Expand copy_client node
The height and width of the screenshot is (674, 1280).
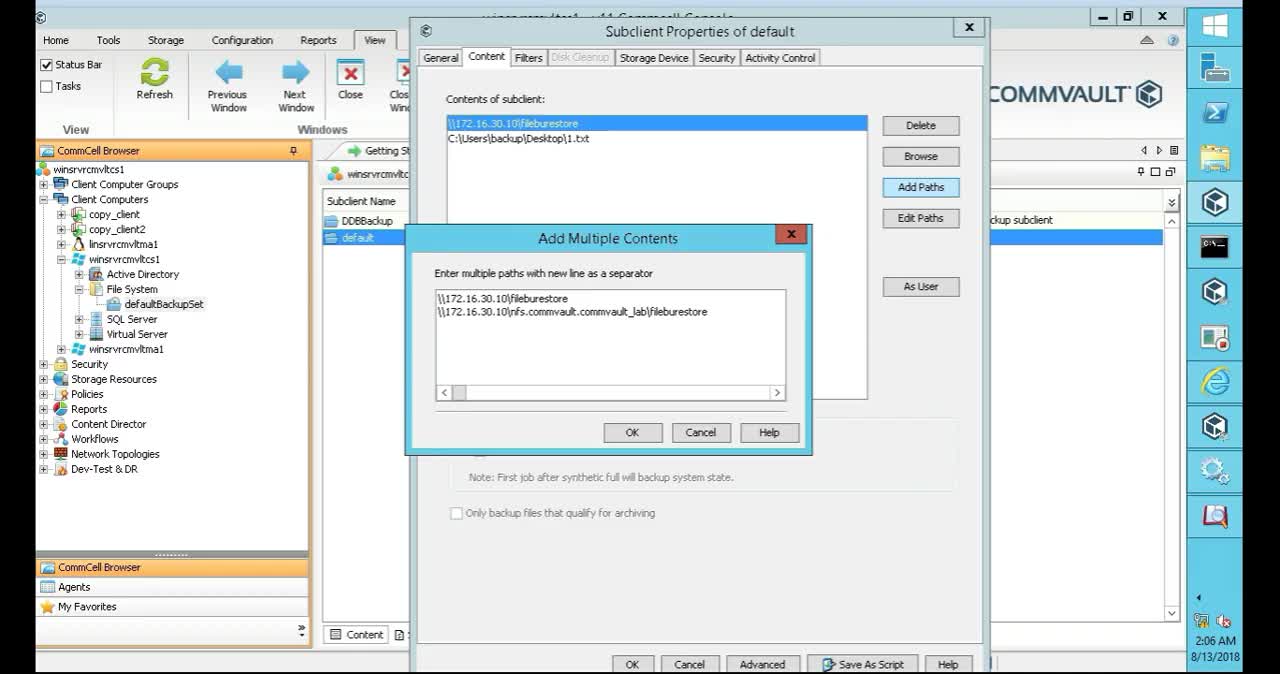61,215
